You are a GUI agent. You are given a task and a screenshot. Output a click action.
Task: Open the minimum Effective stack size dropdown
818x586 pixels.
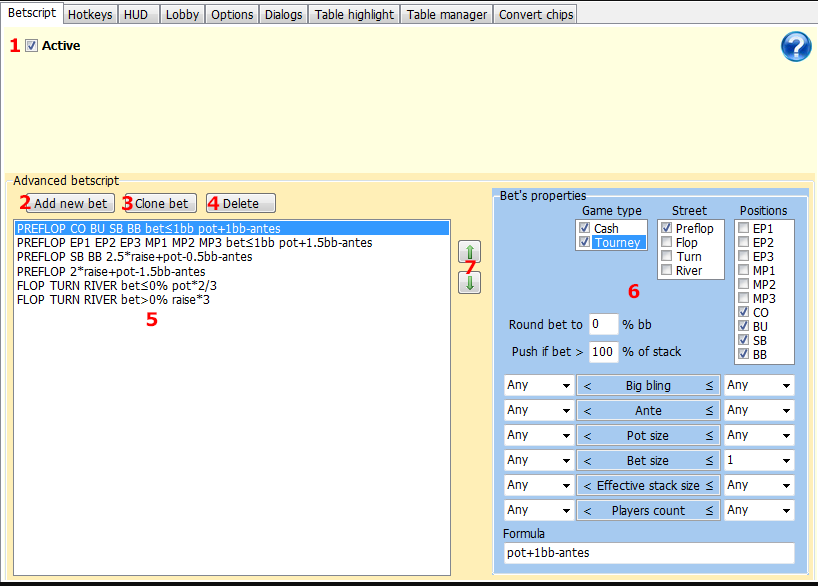pyautogui.click(x=539, y=485)
